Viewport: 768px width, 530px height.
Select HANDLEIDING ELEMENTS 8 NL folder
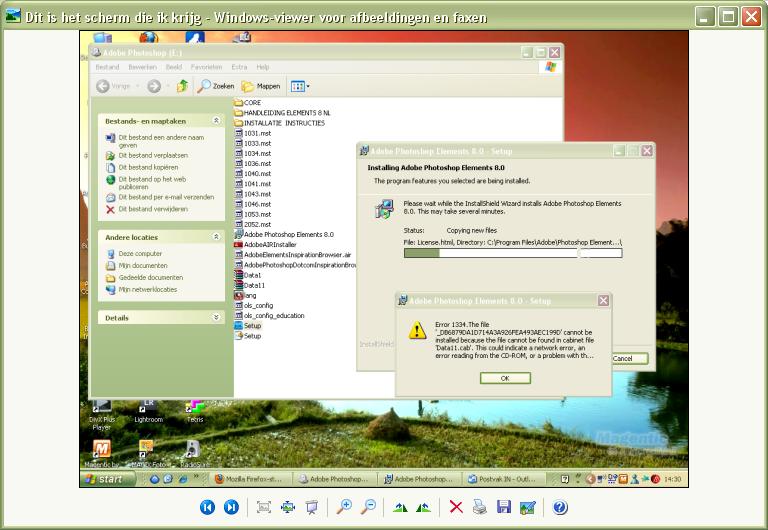[282, 113]
